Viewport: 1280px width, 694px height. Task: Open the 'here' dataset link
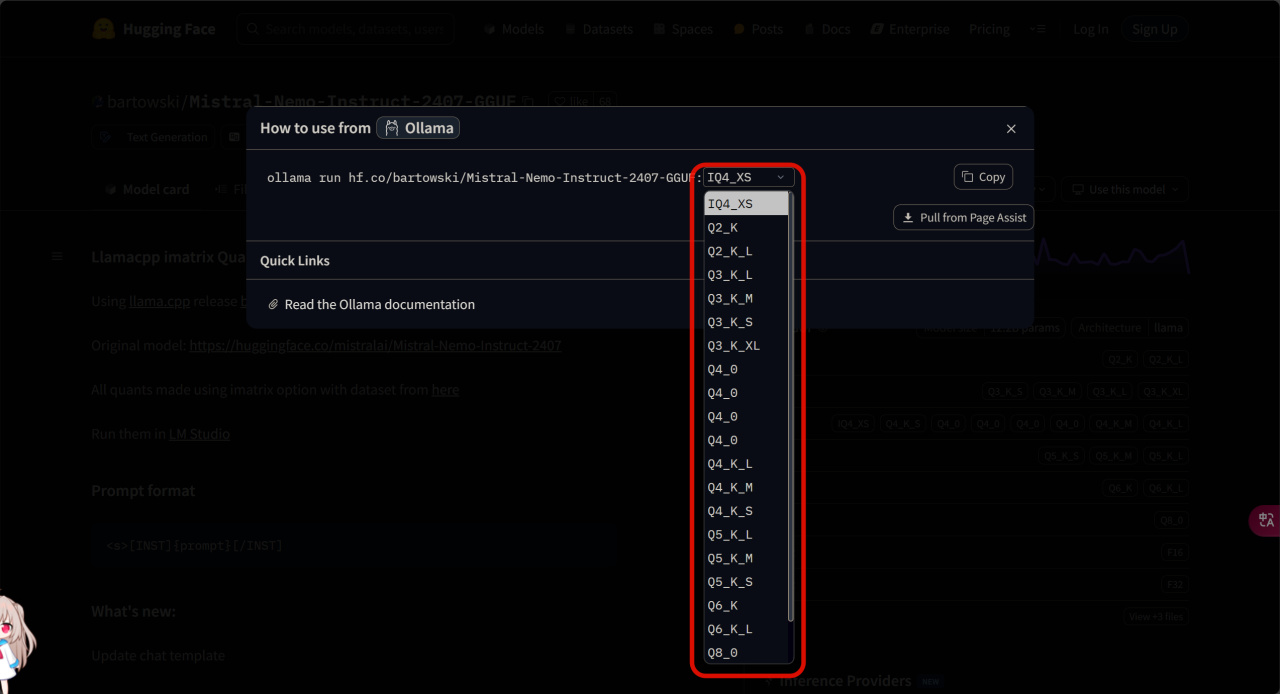445,389
